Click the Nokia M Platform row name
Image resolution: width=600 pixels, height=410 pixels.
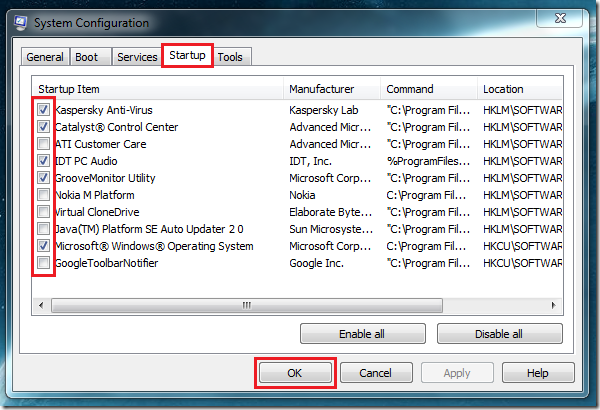coord(95,195)
